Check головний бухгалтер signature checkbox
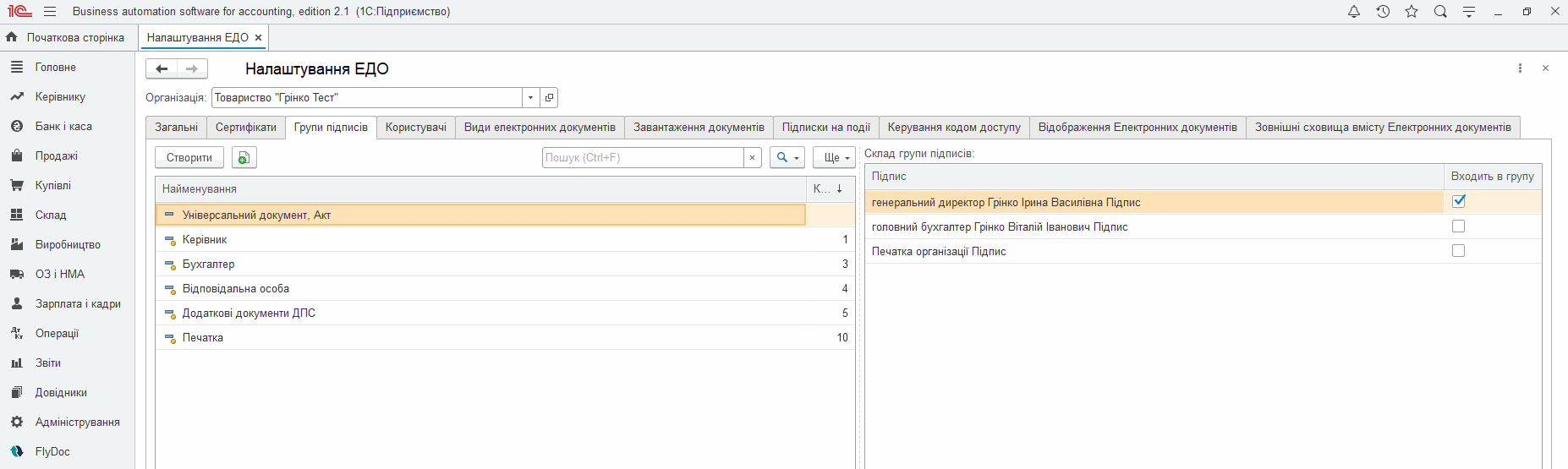Viewport: 1568px width, 469px height. (x=1458, y=226)
